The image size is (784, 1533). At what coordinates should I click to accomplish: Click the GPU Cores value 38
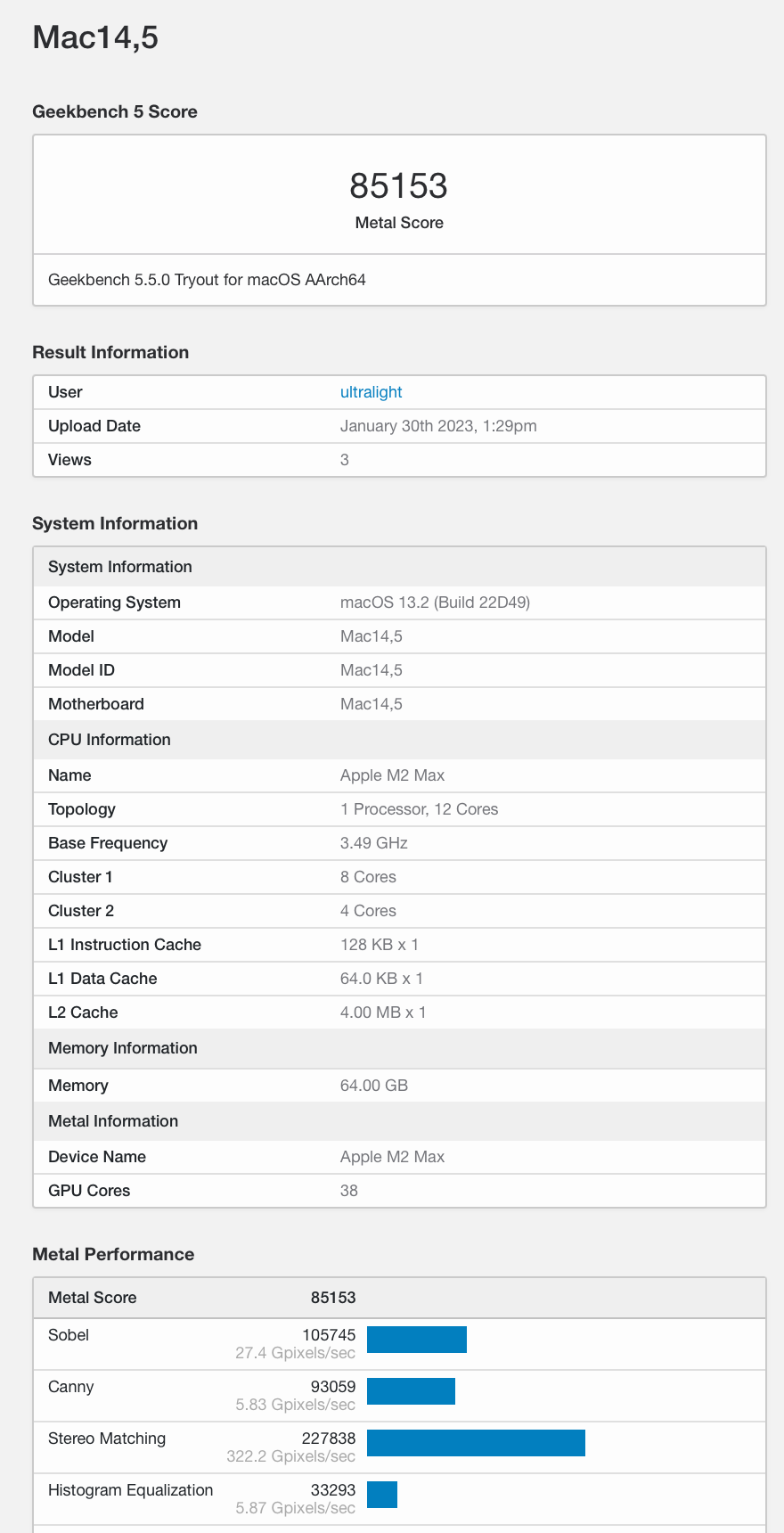point(349,1191)
